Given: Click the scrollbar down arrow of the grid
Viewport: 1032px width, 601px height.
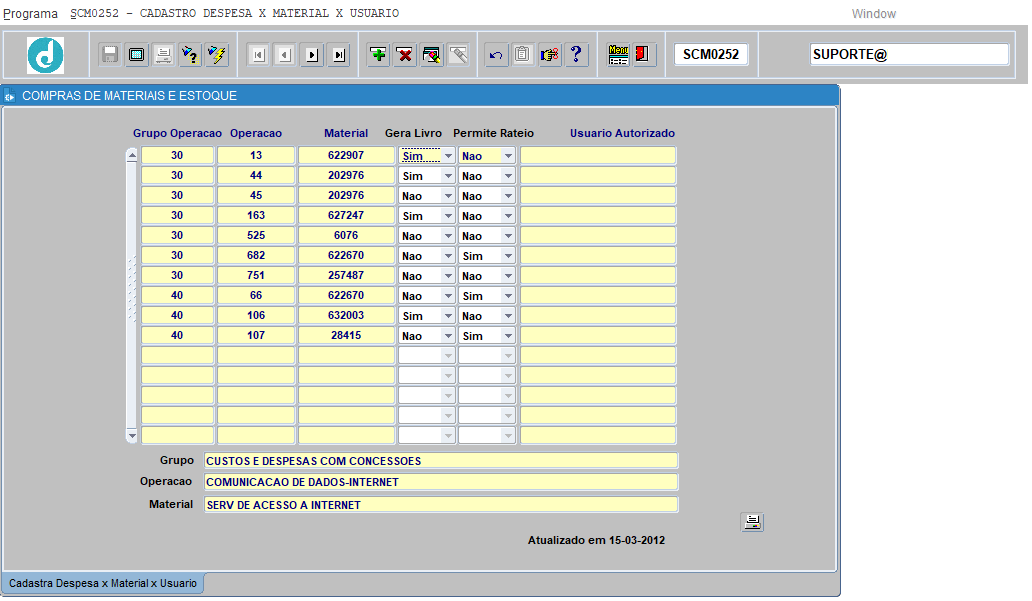Looking at the screenshot, I should click(x=132, y=436).
